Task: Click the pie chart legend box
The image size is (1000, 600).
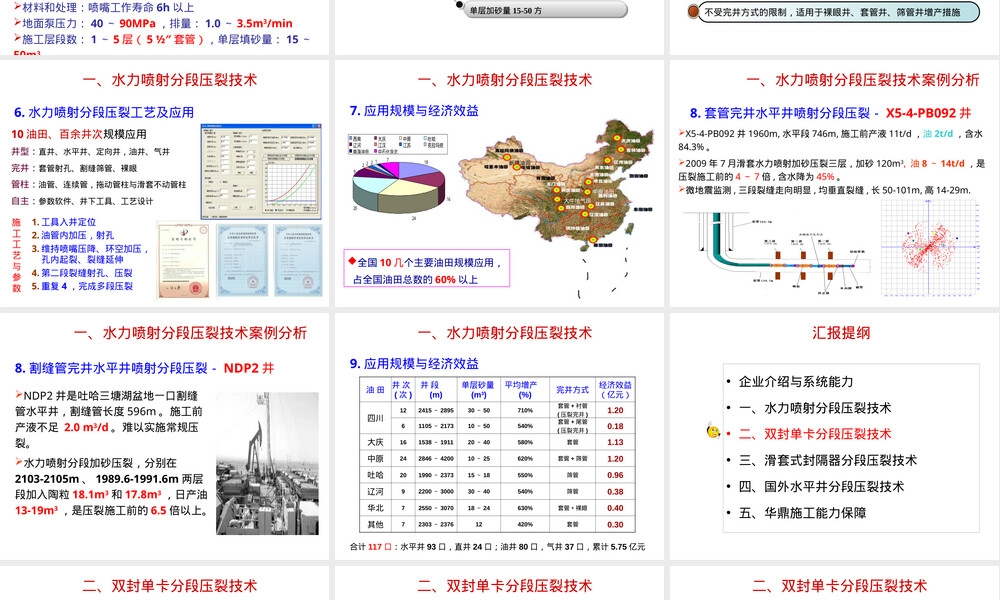Action: point(398,144)
